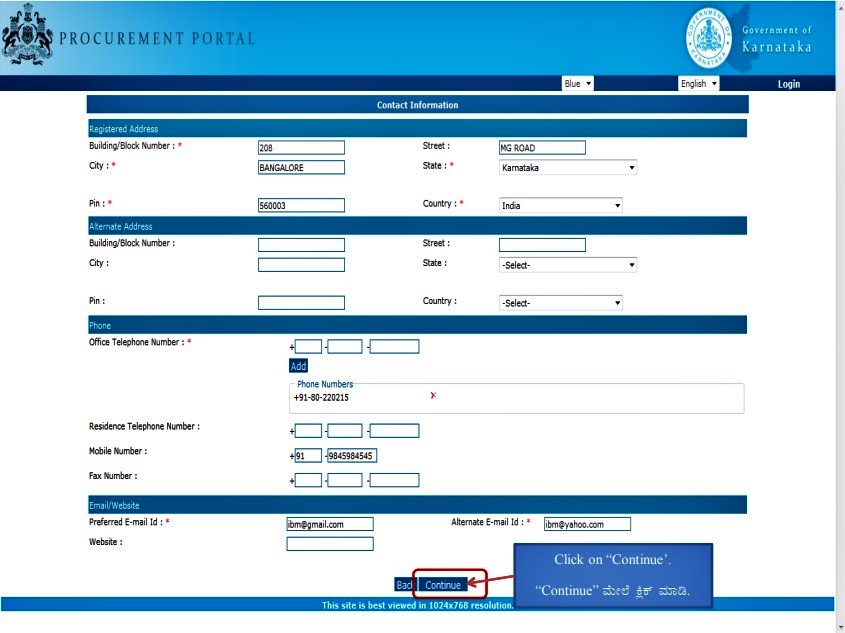Click Registered Pin field 560003
This screenshot has height=633, width=845.
301,205
